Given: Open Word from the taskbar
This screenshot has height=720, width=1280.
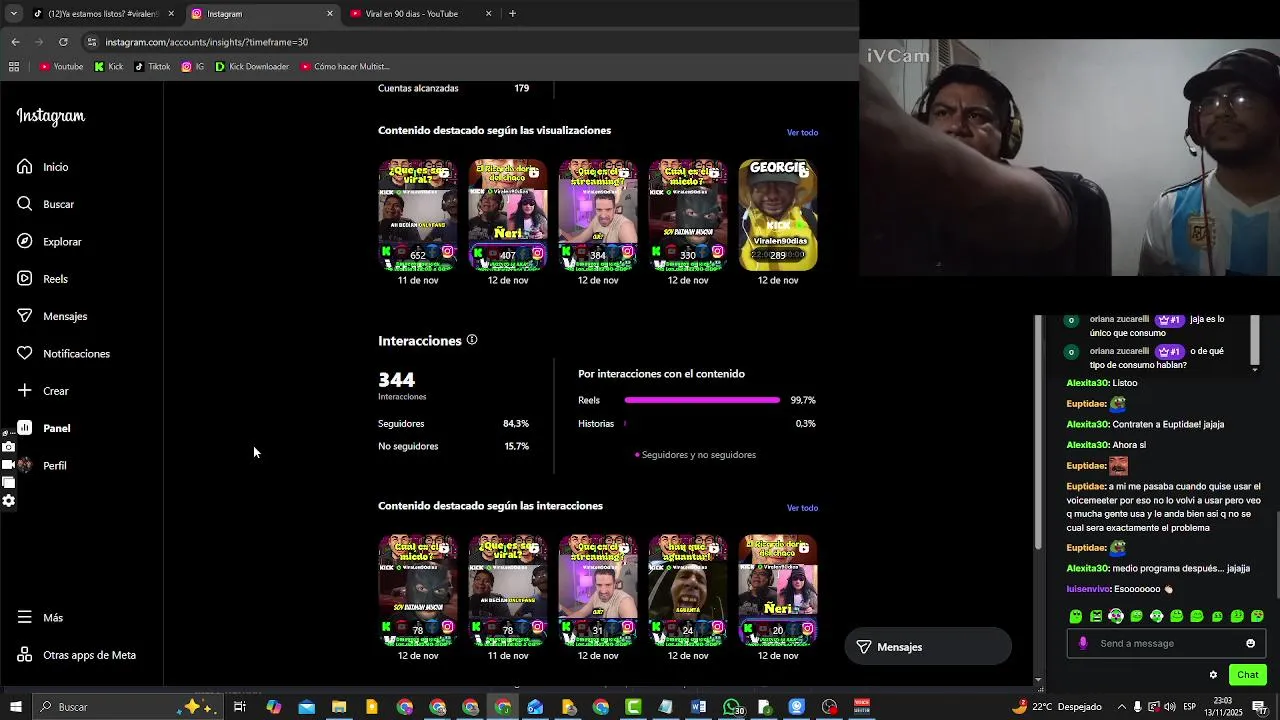Looking at the screenshot, I should (699, 707).
